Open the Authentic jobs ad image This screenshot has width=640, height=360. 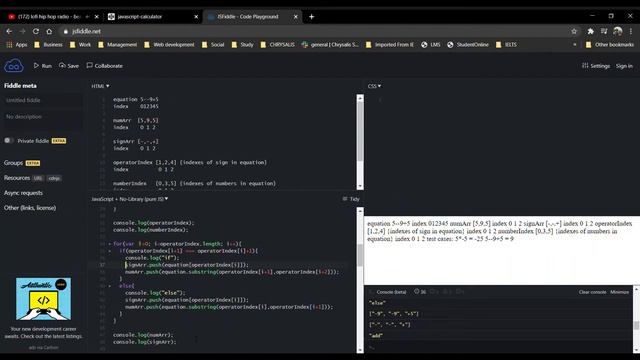coord(43,299)
